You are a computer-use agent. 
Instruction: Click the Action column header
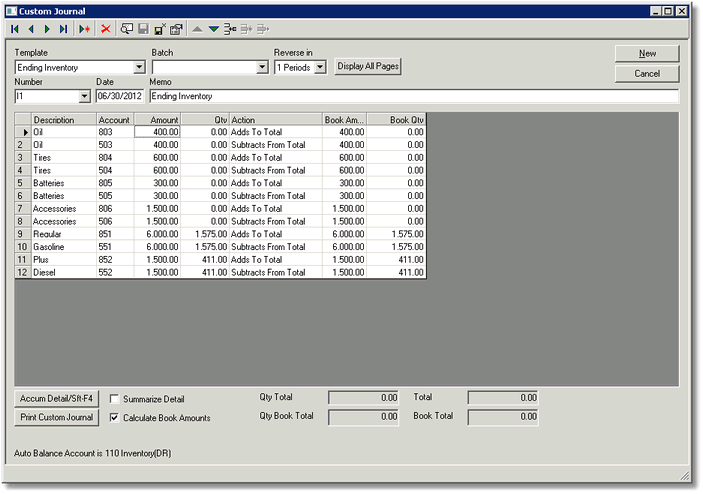click(276, 120)
